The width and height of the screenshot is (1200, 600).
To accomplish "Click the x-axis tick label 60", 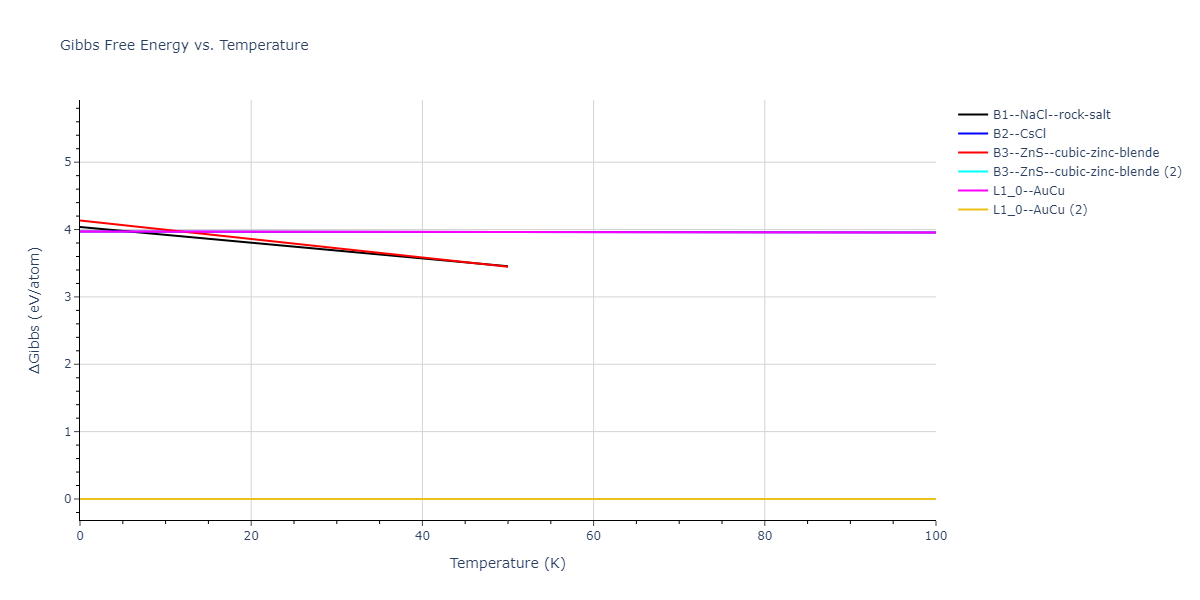I will click(593, 537).
